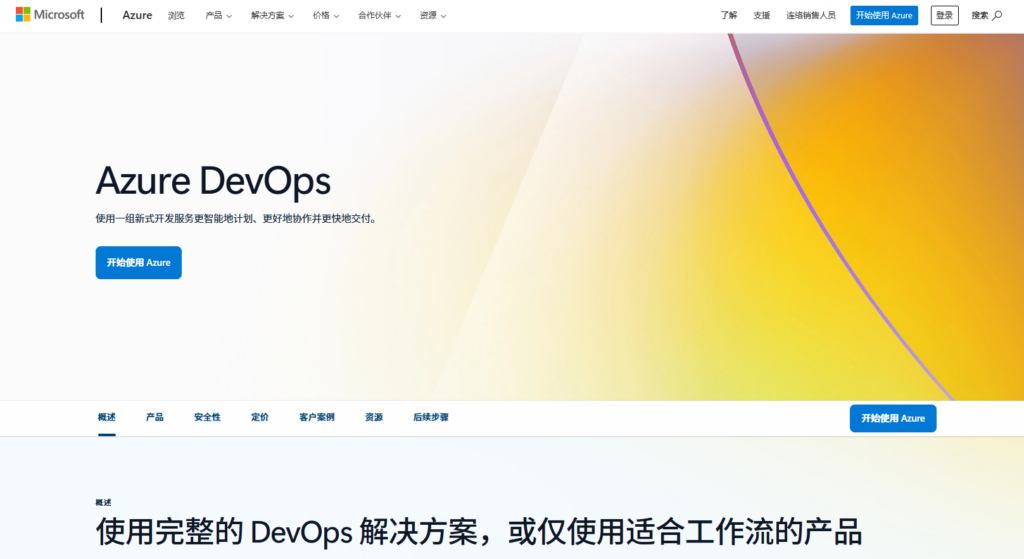Screen dimensions: 1024x559
Task: Select the 客户案例 tab
Action: [x=317, y=417]
